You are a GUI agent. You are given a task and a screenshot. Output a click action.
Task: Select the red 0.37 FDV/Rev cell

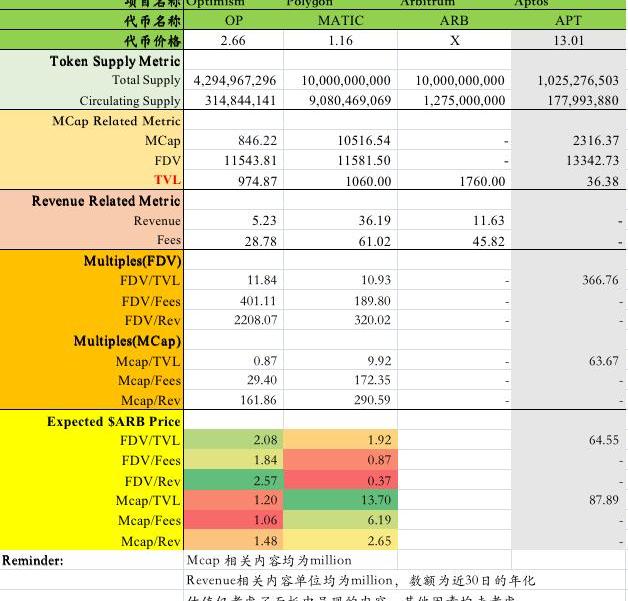(x=340, y=480)
